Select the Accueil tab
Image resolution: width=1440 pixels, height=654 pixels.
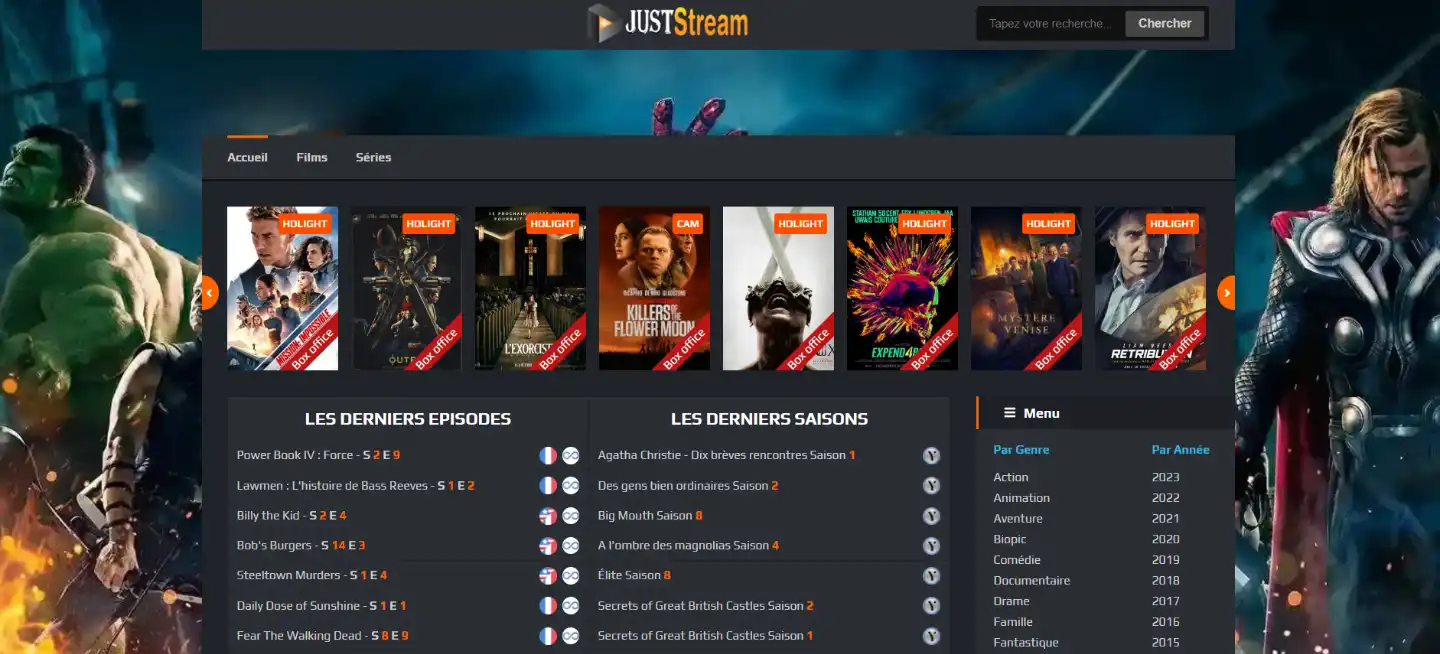pyautogui.click(x=247, y=157)
